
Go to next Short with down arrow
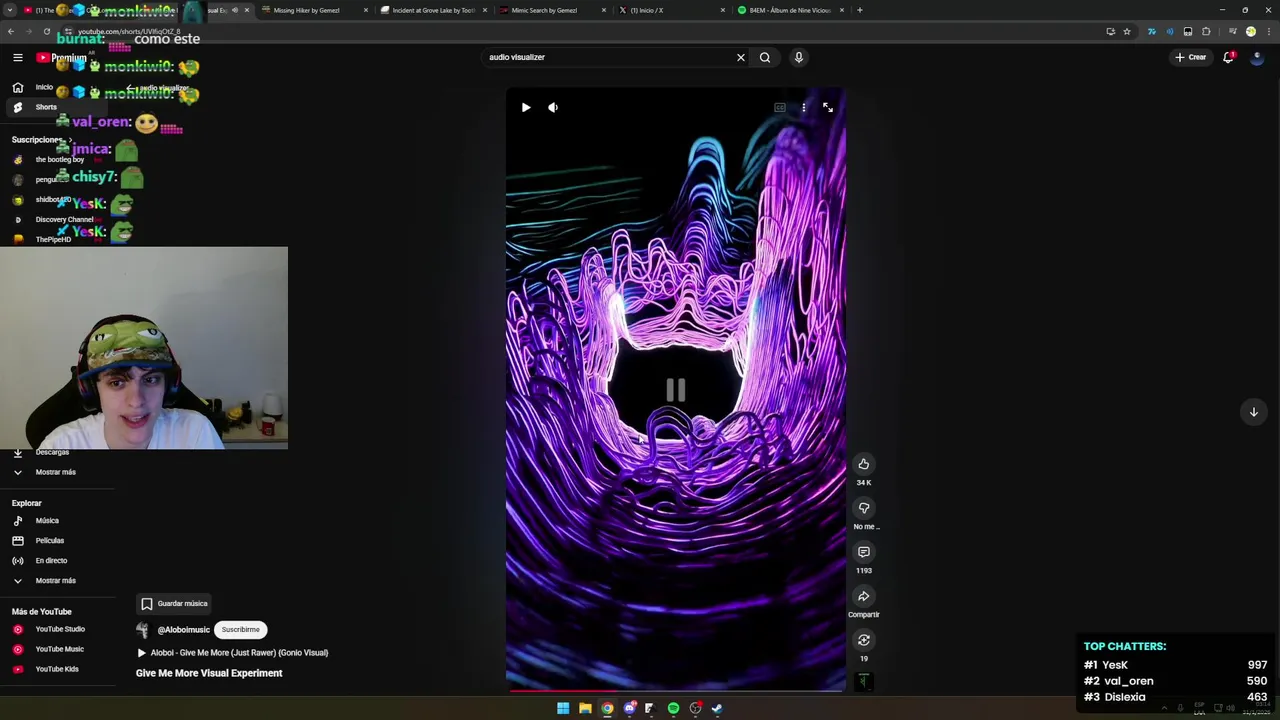[x=1253, y=412]
